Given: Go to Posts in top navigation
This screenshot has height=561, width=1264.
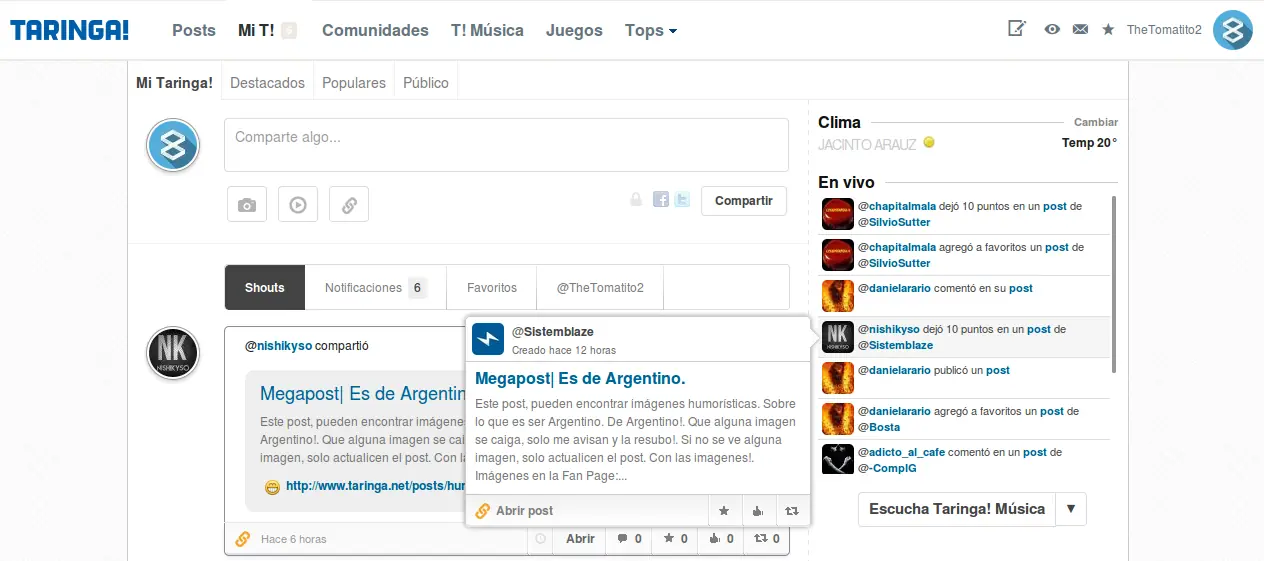Looking at the screenshot, I should 194,31.
